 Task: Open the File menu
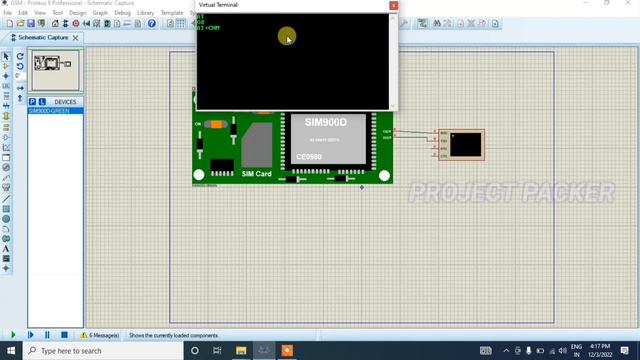[x=7, y=13]
